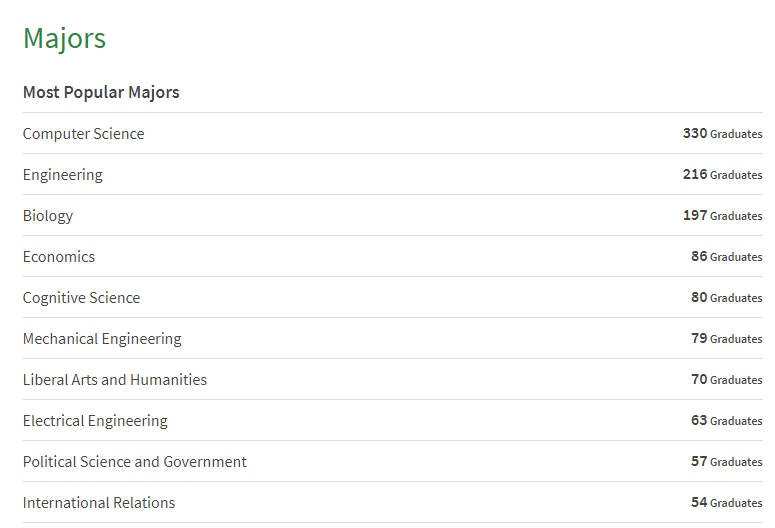Click the Majors section heading
775x528 pixels.
click(64, 39)
